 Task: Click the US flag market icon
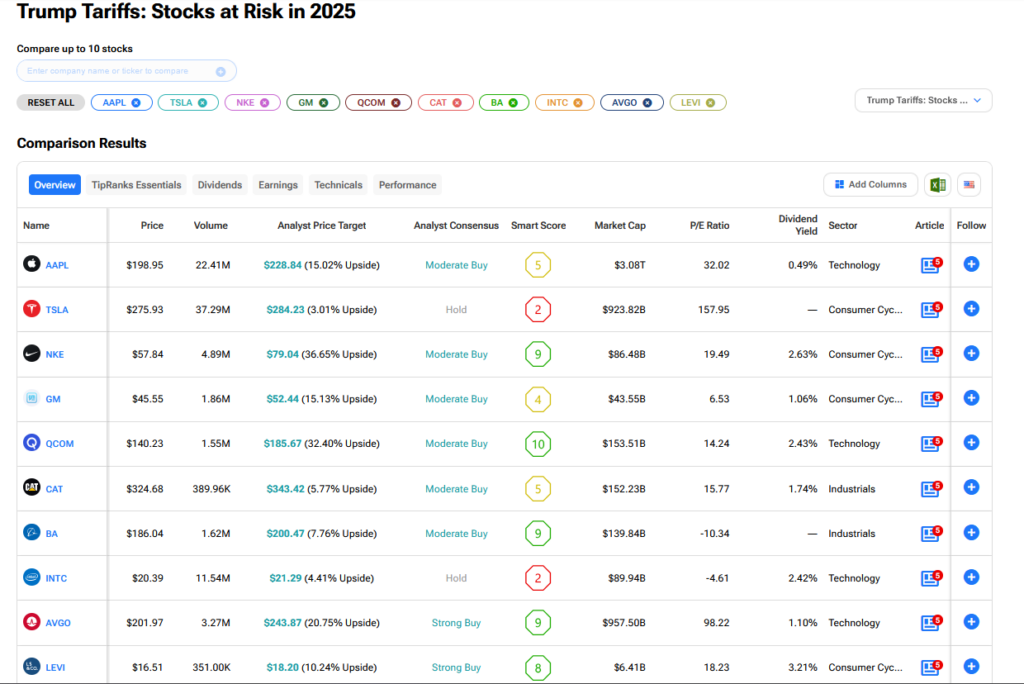click(x=969, y=185)
